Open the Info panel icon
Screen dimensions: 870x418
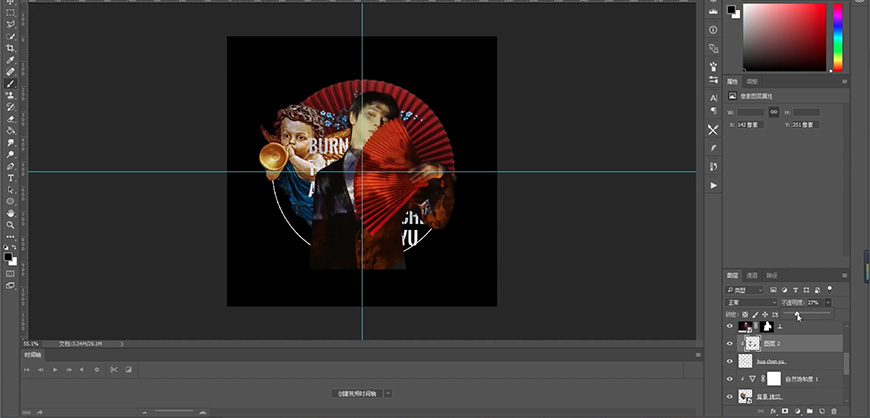click(714, 29)
